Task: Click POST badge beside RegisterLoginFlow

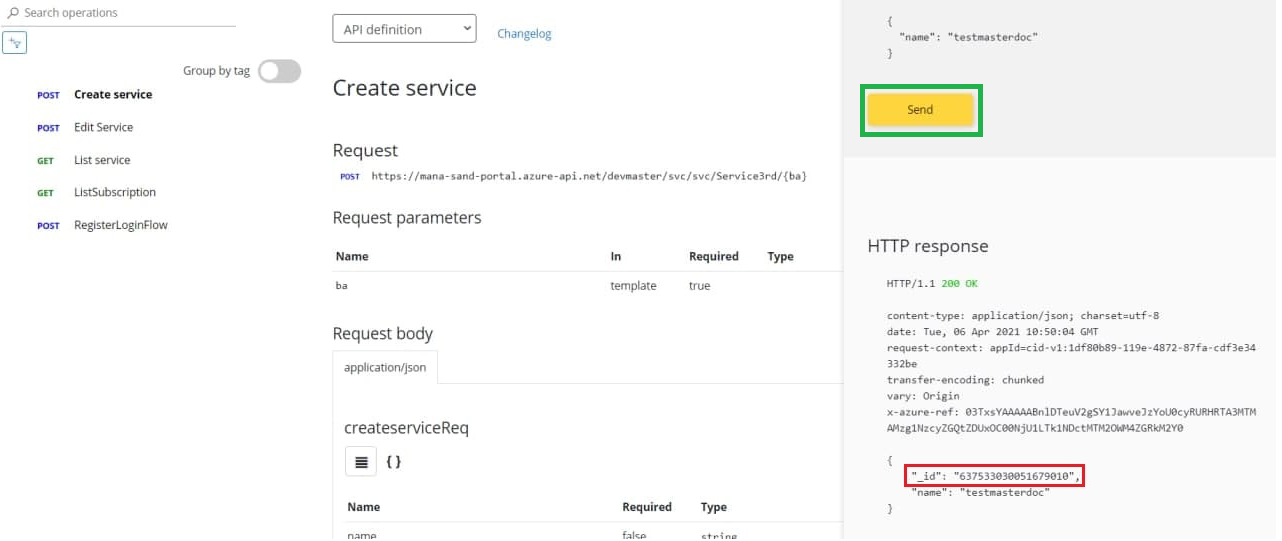Action: [48, 226]
